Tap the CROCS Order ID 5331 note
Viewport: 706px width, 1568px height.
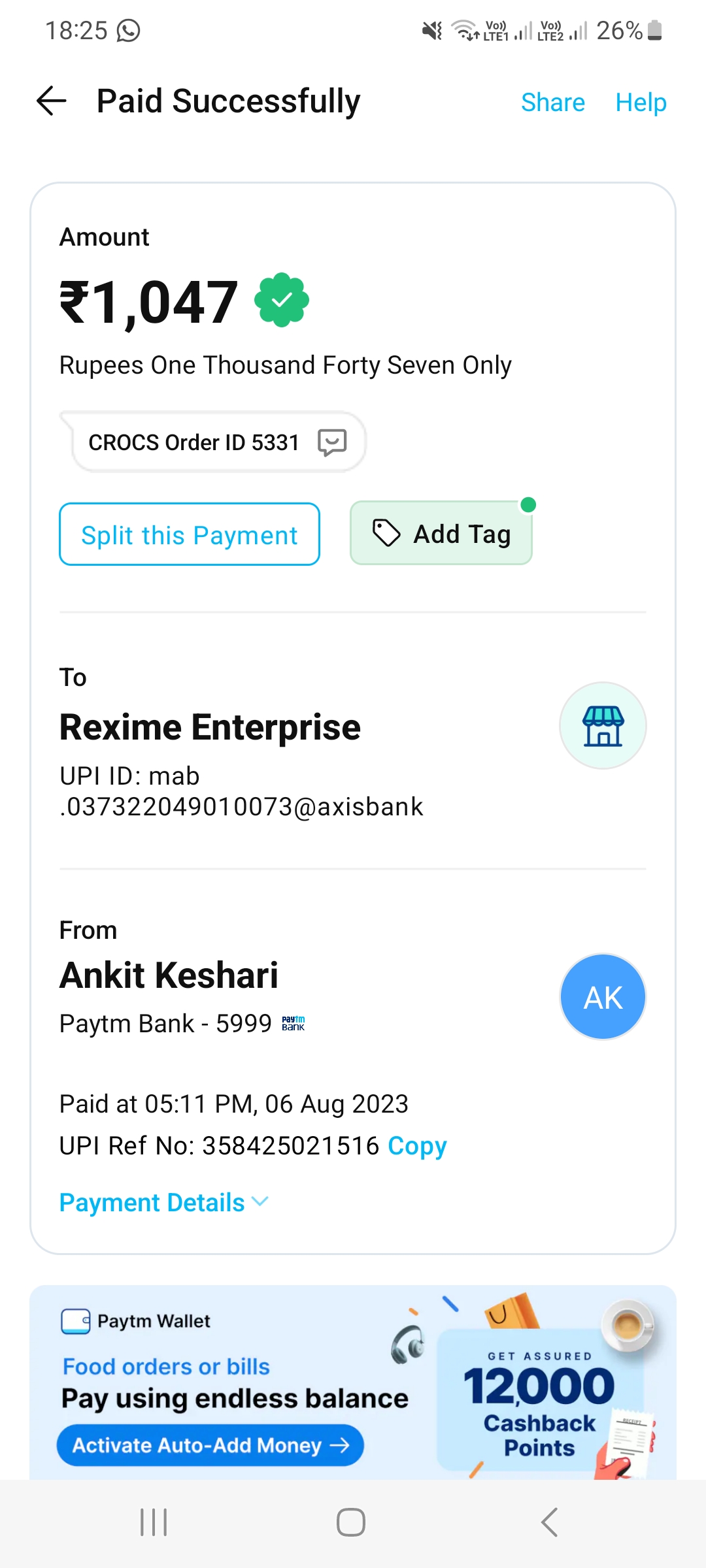coord(193,442)
